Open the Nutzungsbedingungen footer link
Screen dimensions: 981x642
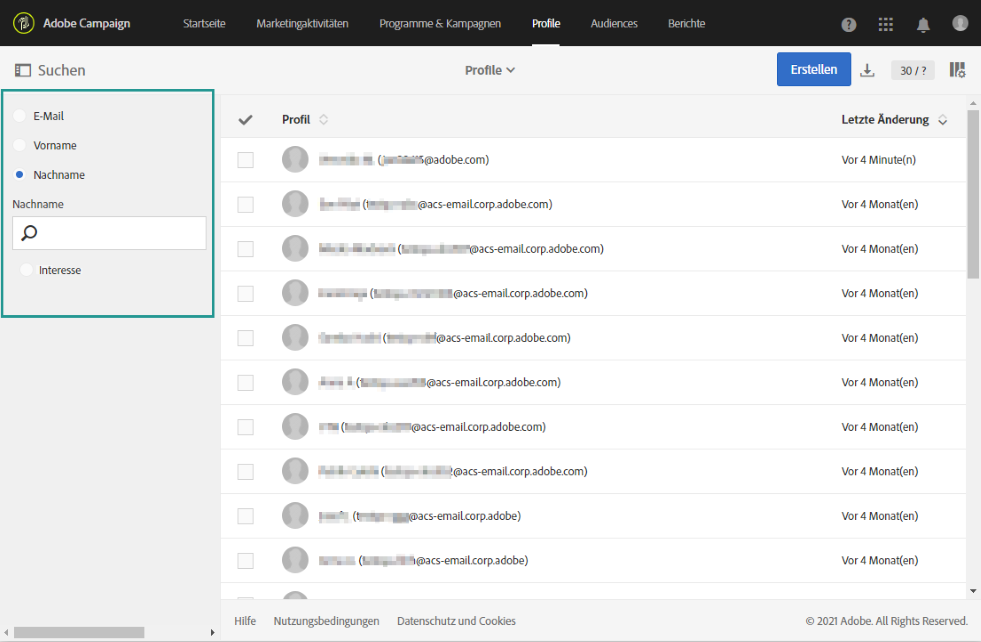pos(326,621)
